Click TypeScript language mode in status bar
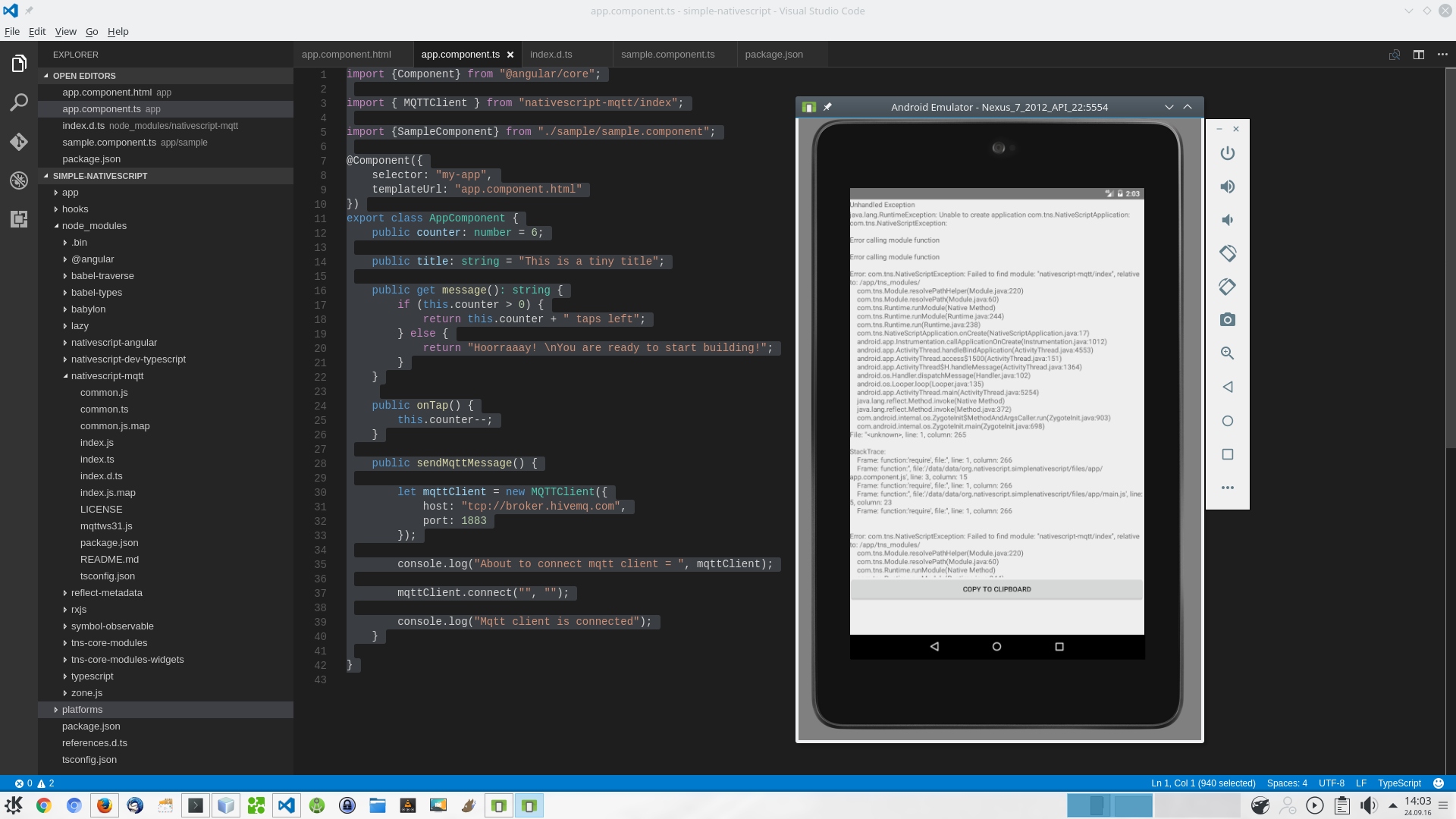Image resolution: width=1456 pixels, height=819 pixels. tap(1399, 783)
